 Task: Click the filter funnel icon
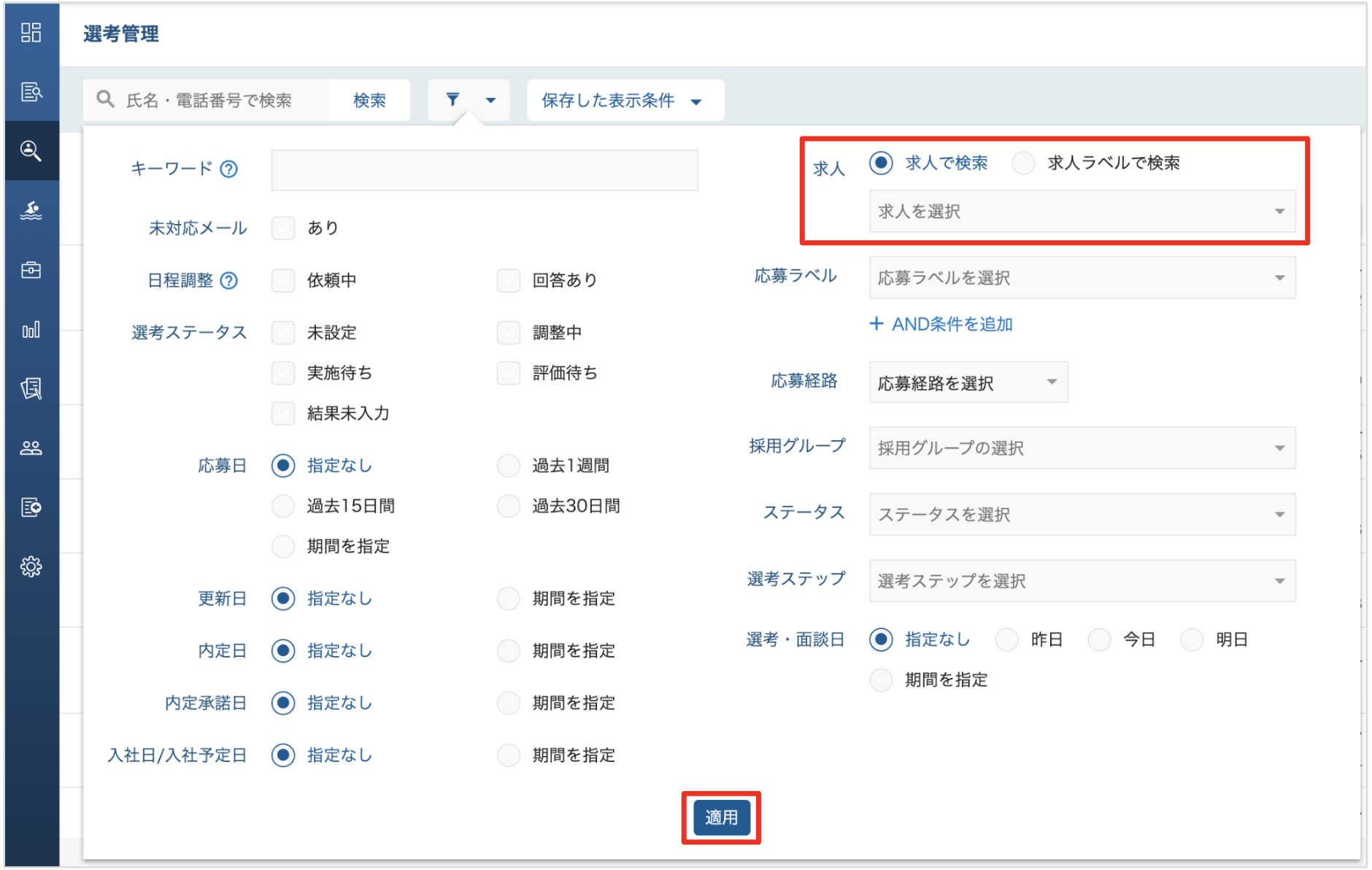(x=452, y=99)
